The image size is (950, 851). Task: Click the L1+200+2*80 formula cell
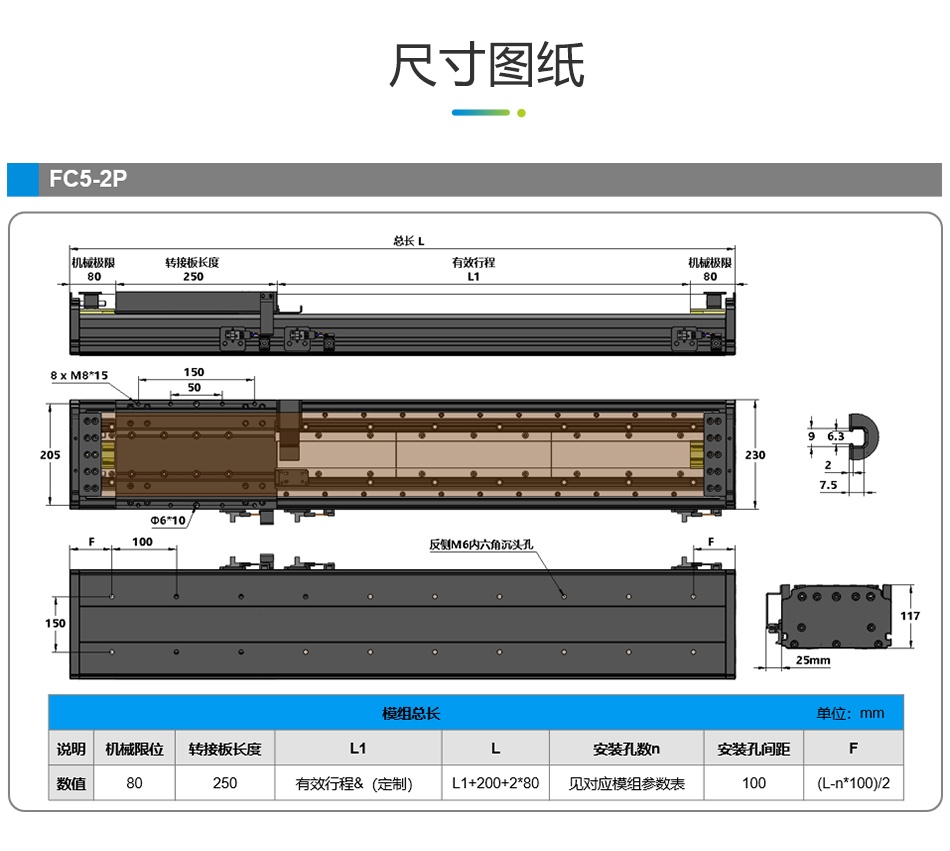coord(495,783)
